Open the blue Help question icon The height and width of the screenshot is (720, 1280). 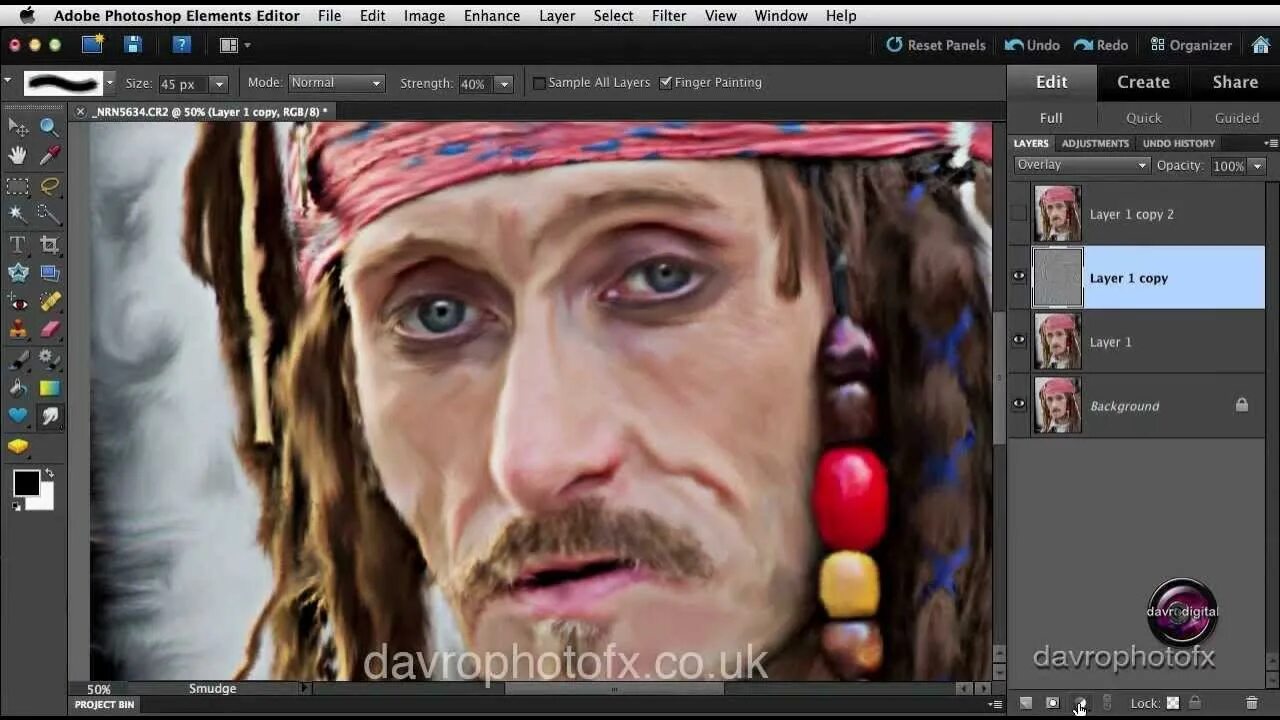pyautogui.click(x=181, y=44)
